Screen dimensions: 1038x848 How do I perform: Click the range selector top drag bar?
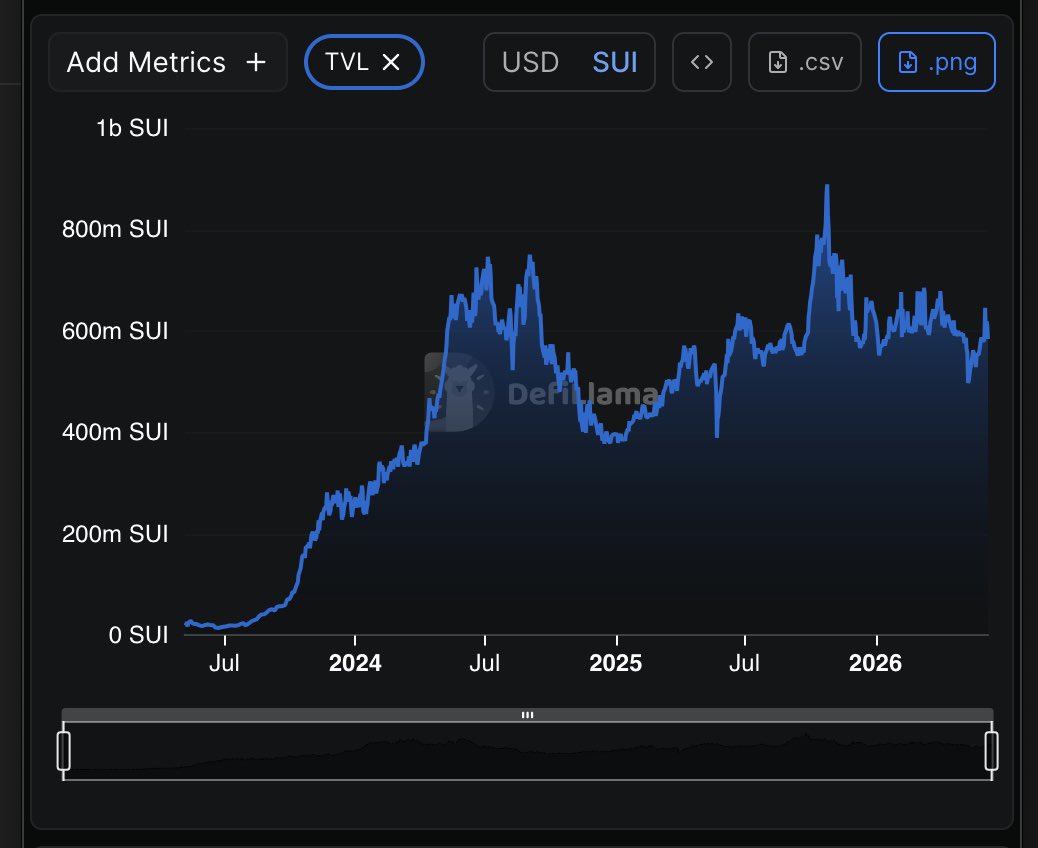pyautogui.click(x=528, y=715)
